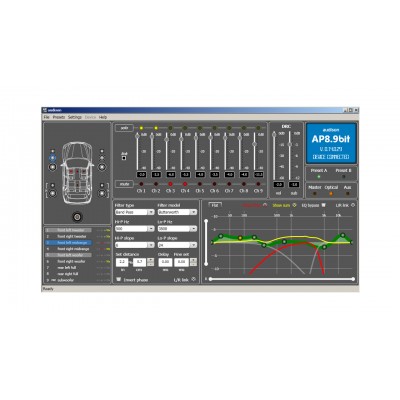Expand the Filter model Butterworth dropdown
Image resolution: width=400 pixels, height=400 pixels.
tap(177, 212)
